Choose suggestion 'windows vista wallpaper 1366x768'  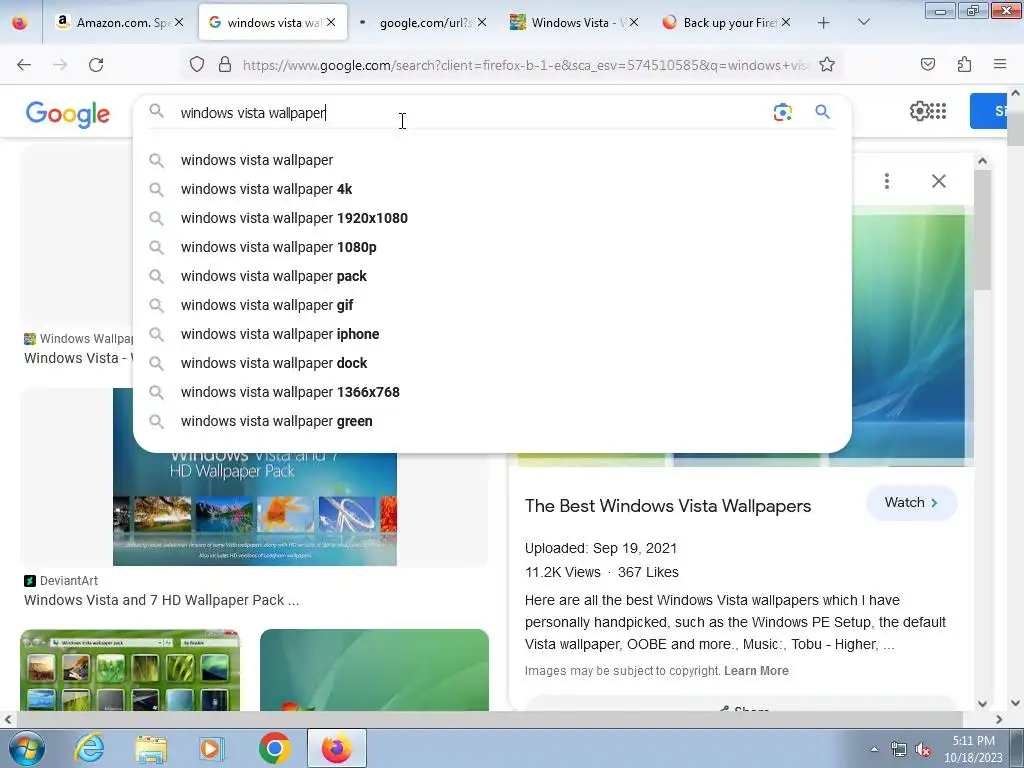click(492, 392)
